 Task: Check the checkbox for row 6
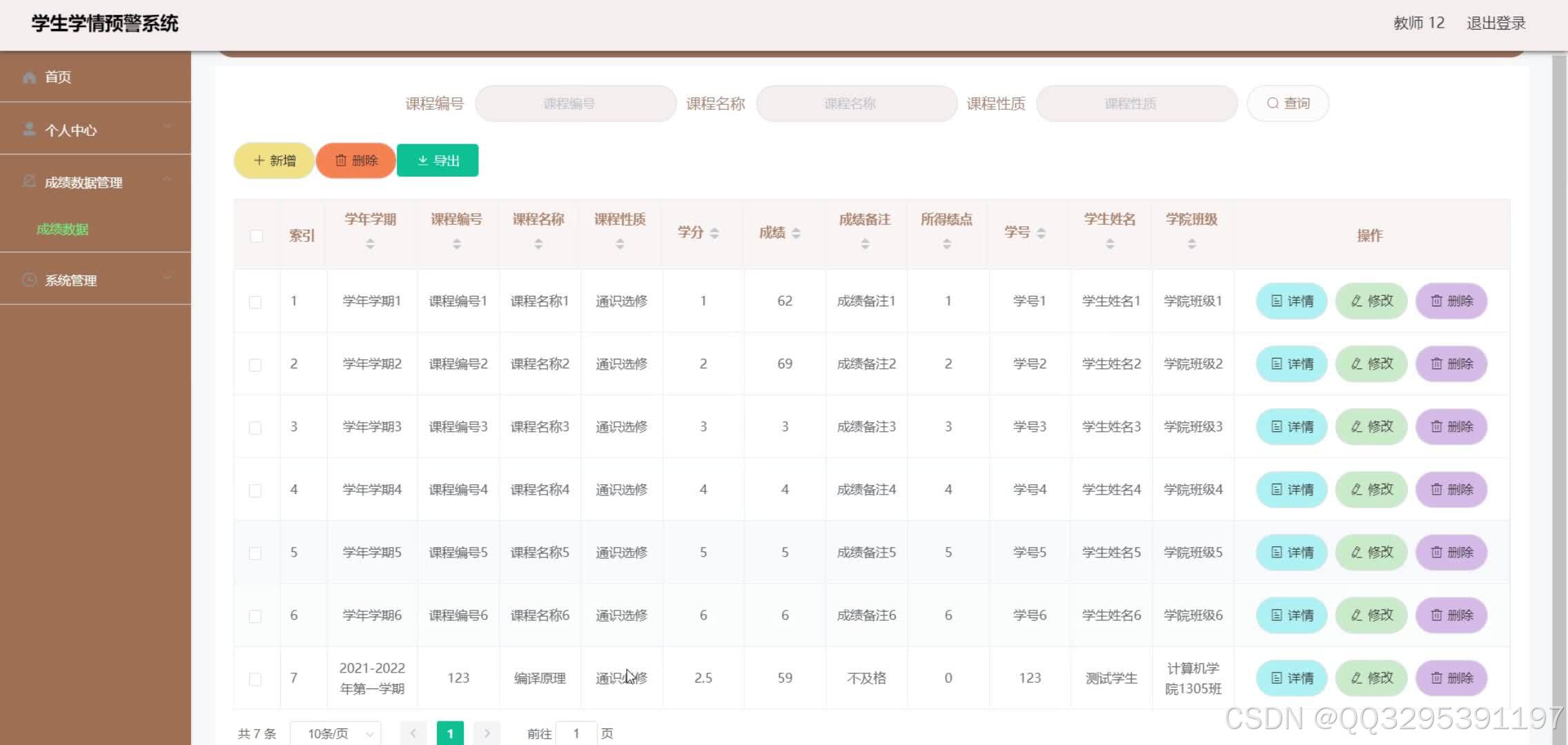click(x=255, y=616)
